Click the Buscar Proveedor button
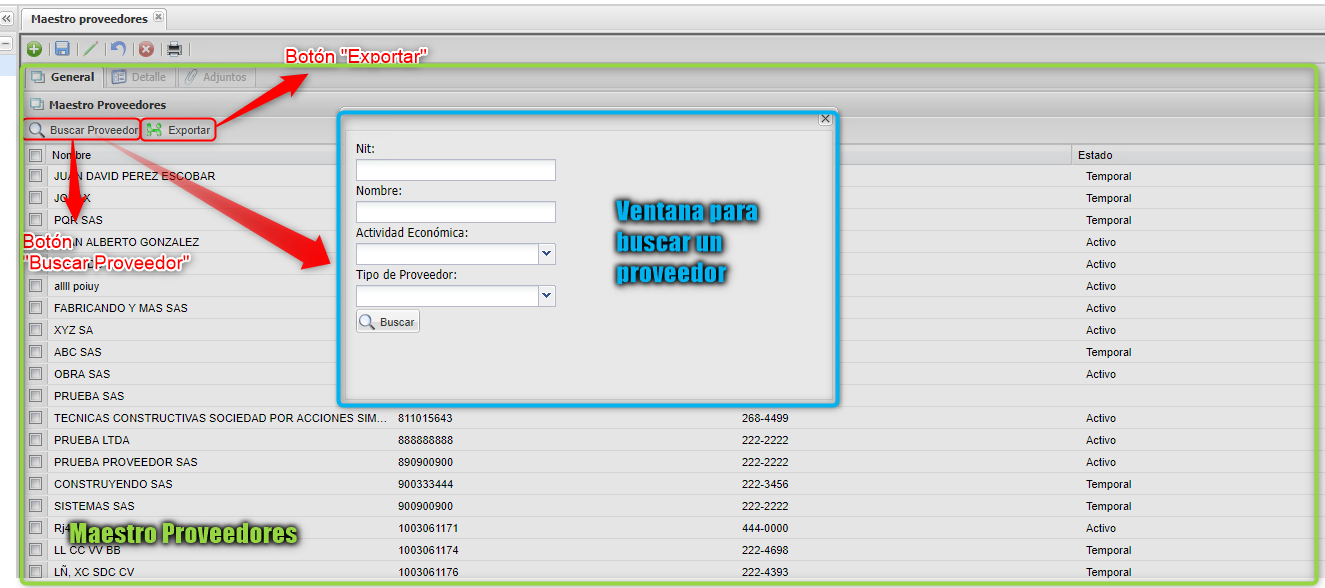 coord(83,130)
